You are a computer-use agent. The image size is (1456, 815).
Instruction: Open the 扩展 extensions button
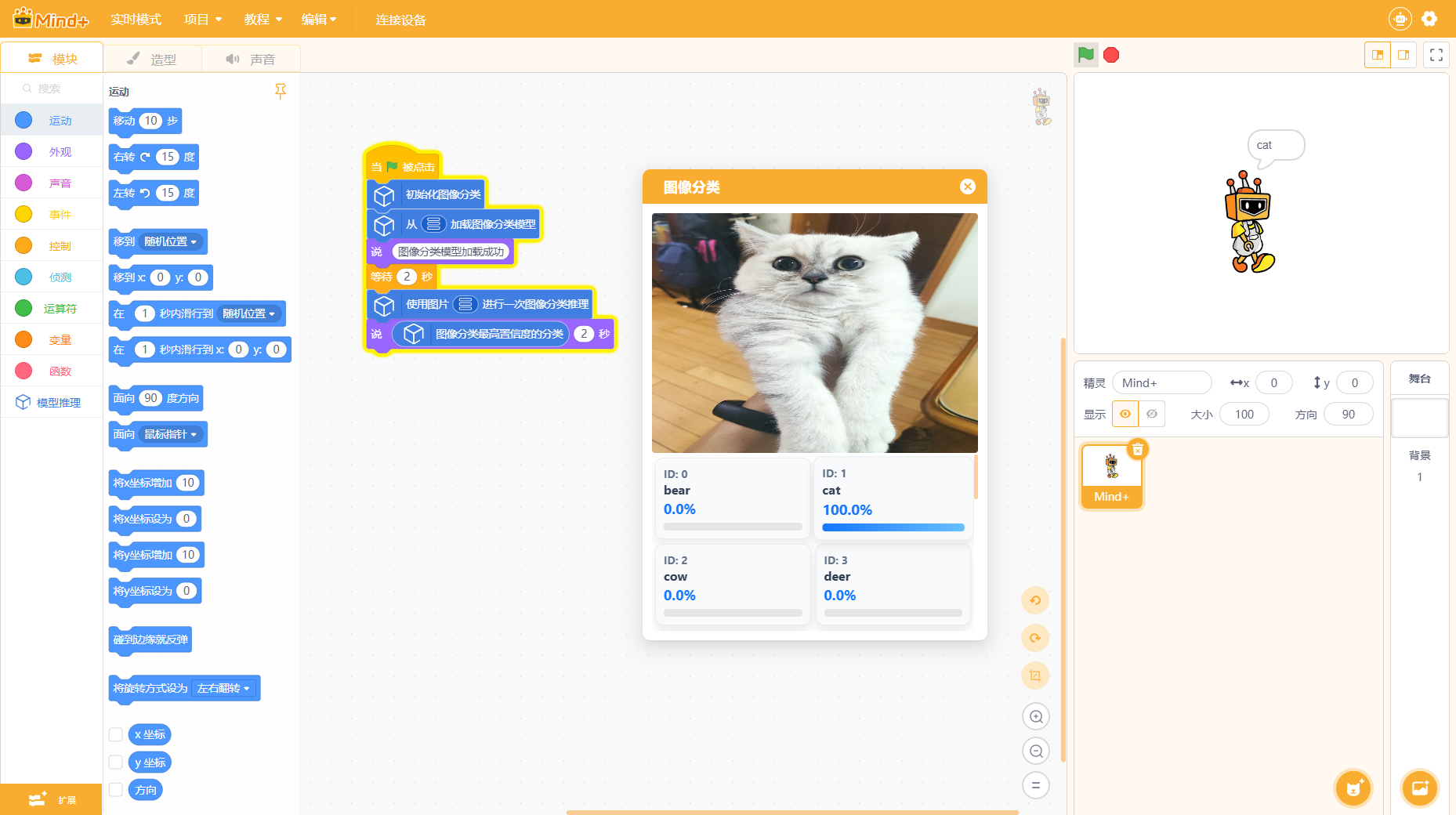(x=52, y=799)
